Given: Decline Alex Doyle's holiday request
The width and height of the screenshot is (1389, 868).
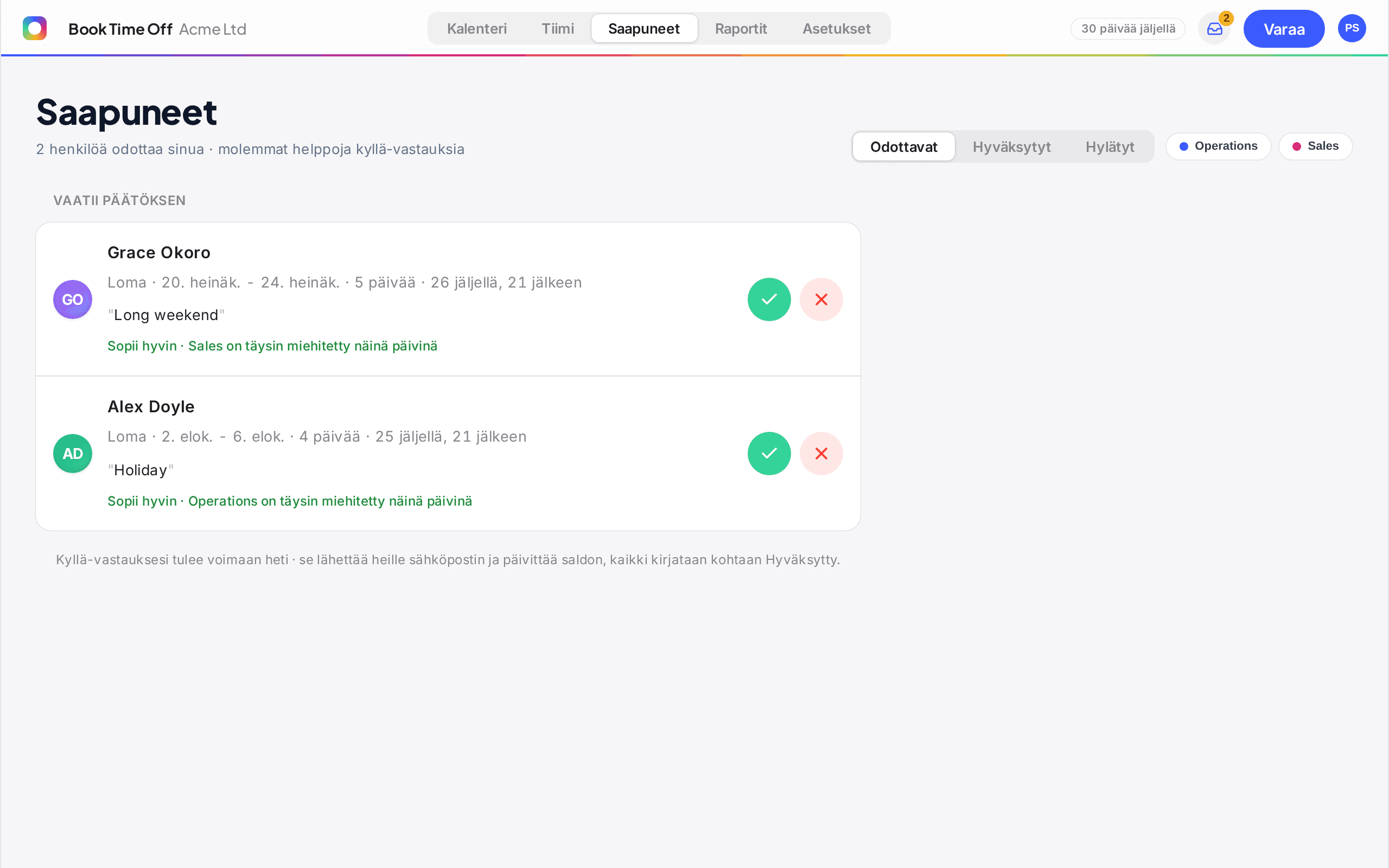Looking at the screenshot, I should (821, 454).
